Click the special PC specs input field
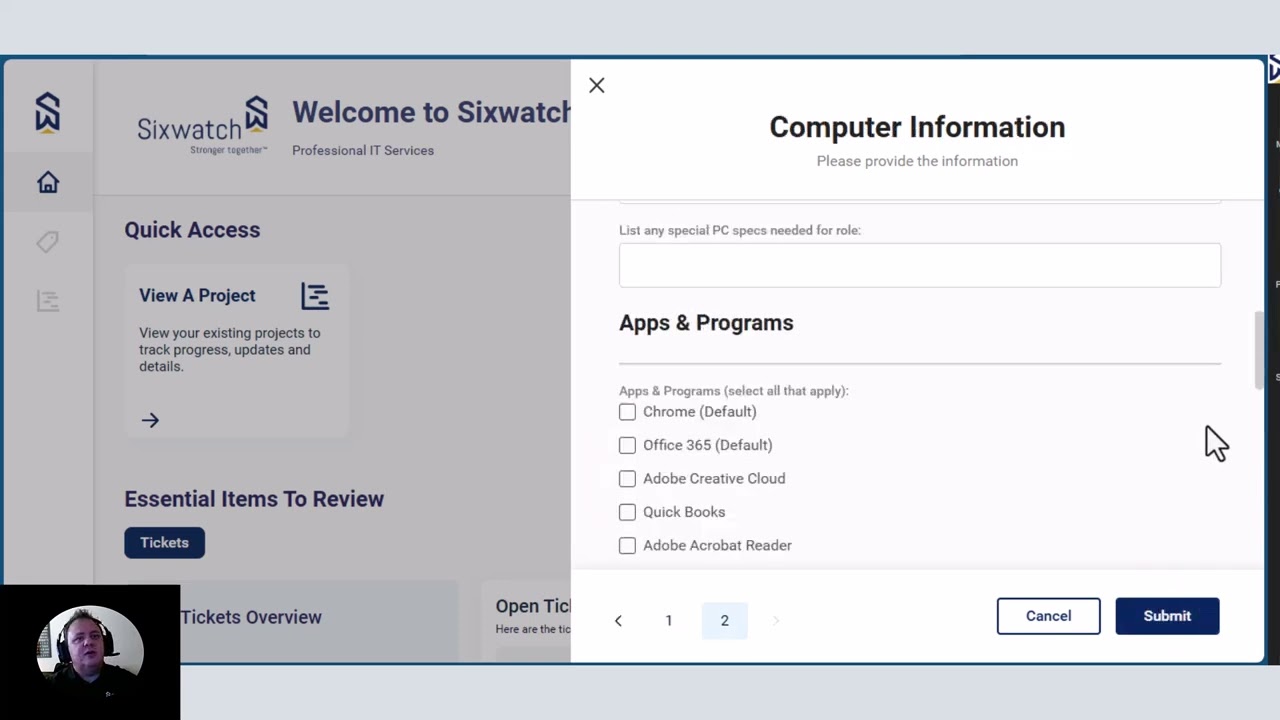The width and height of the screenshot is (1280, 720). [920, 265]
